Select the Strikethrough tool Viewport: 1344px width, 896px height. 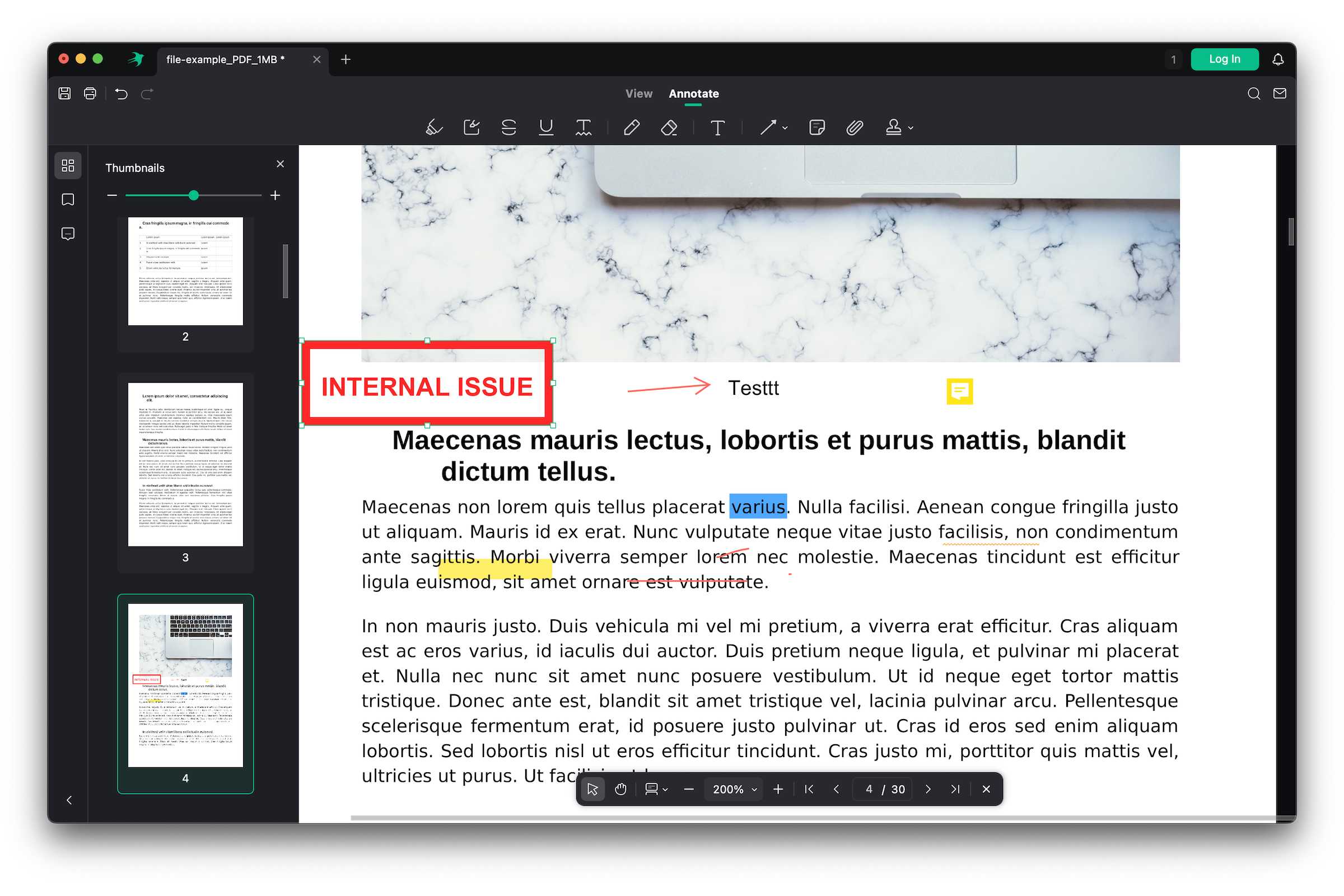point(508,128)
